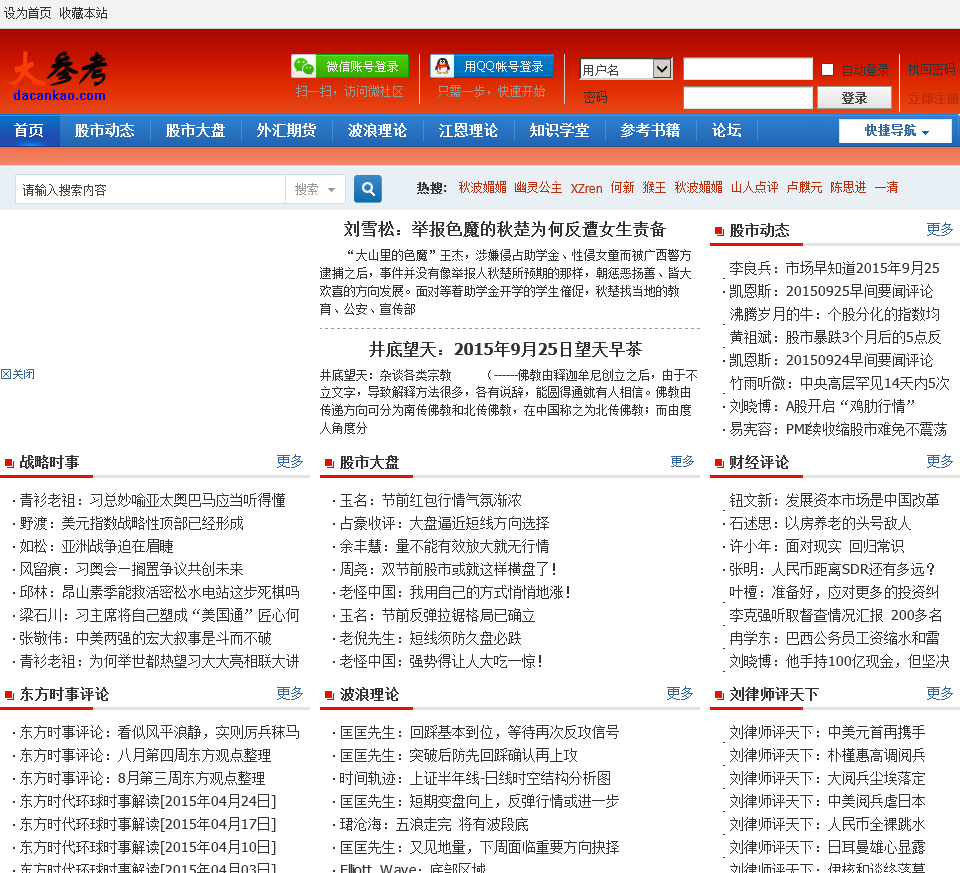Open article 张明：人民币距离SDR还有多远？
Screen dimensions: 960x873
[x=832, y=569]
